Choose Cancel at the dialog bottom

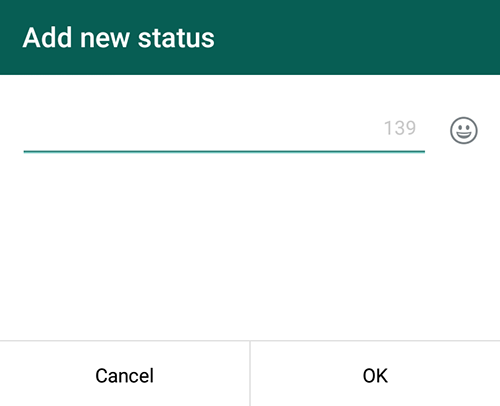click(x=124, y=376)
